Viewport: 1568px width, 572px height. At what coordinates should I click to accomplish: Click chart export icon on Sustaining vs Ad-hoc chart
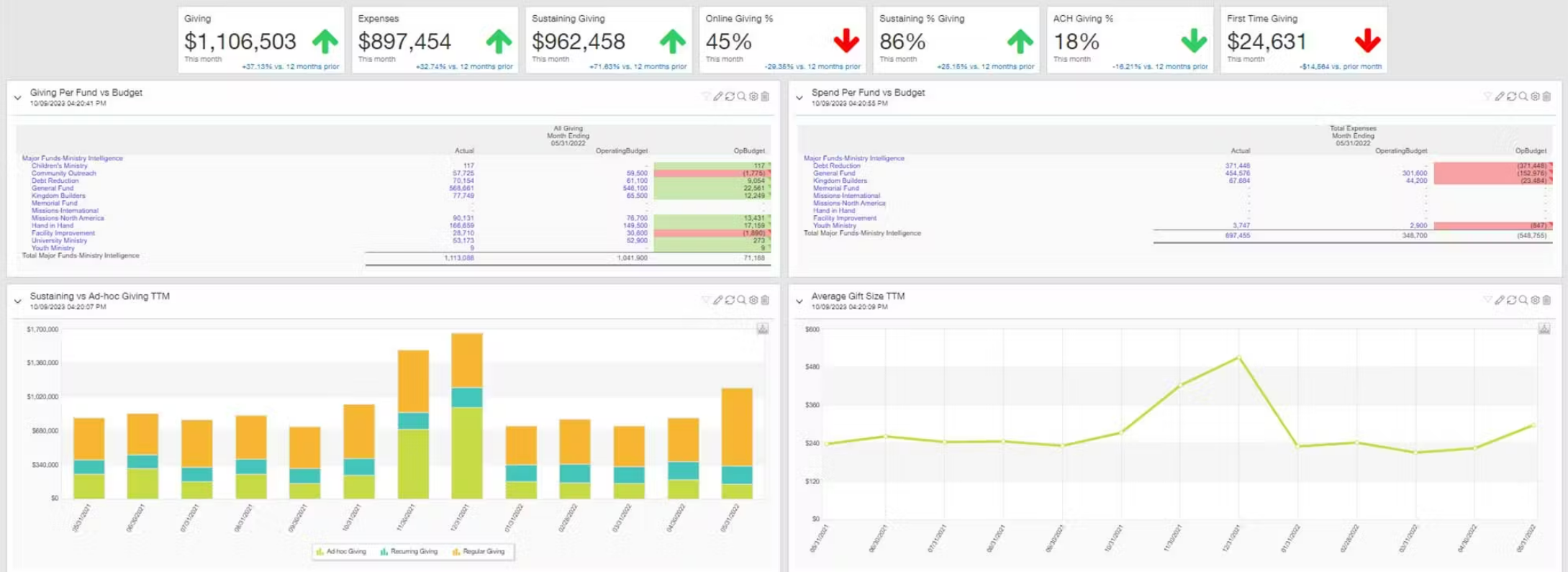pos(763,329)
